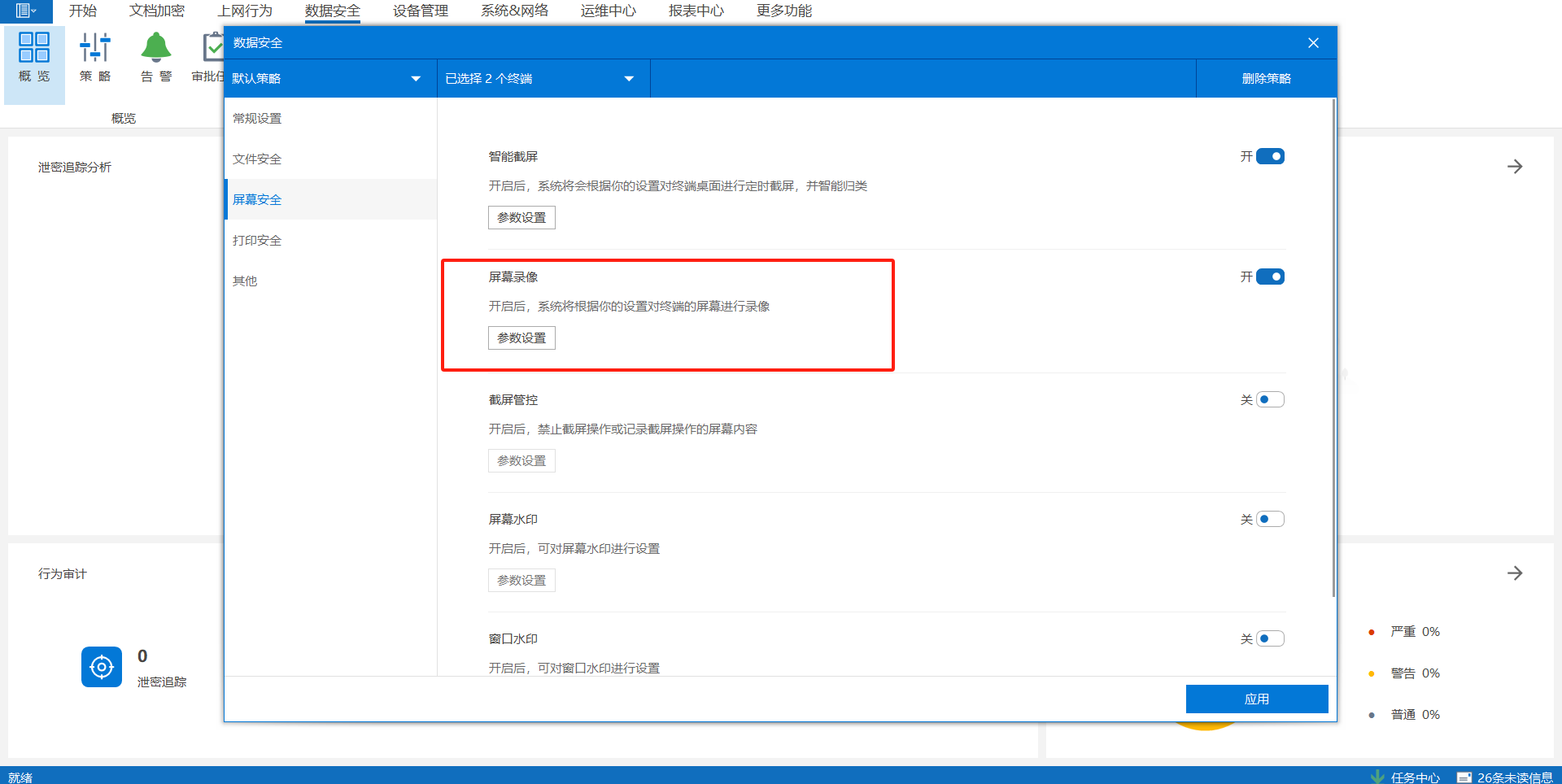Enable the 窗口水印 switch
1562x784 pixels.
1270,638
